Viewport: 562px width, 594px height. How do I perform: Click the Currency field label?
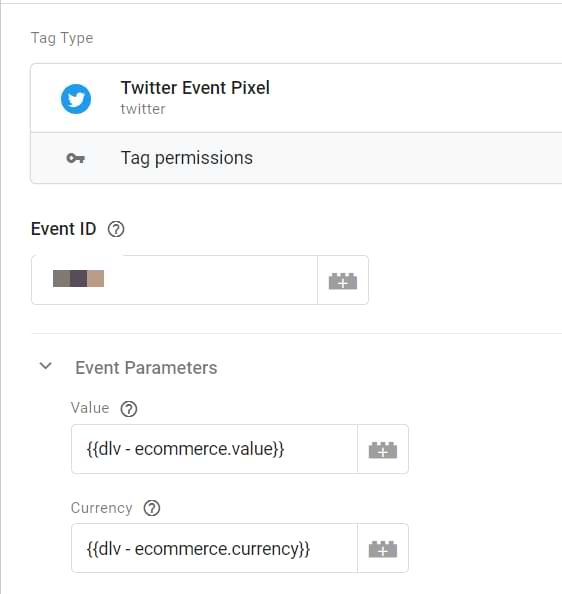(101, 508)
